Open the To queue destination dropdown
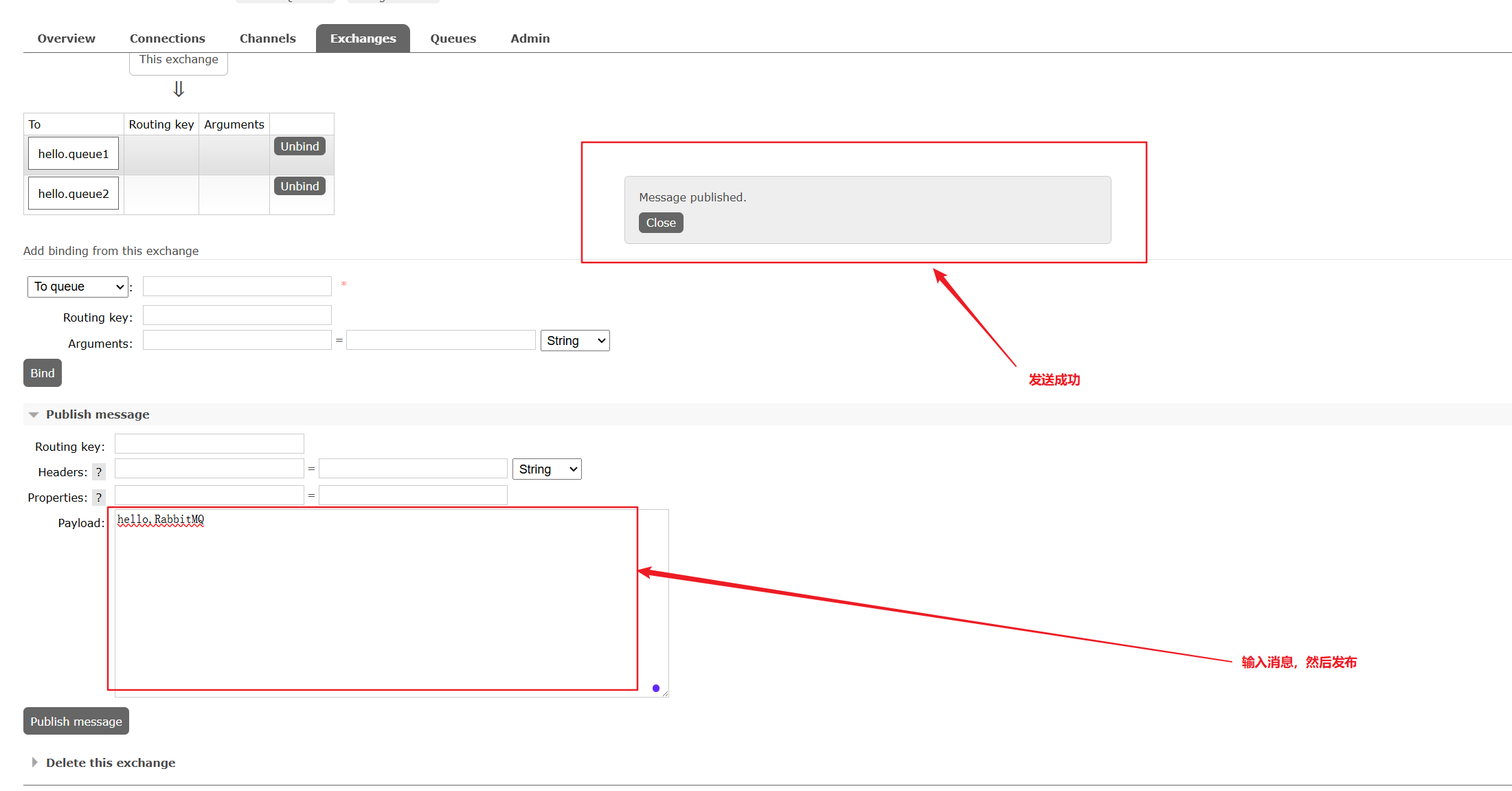The image size is (1512, 791). coord(78,287)
